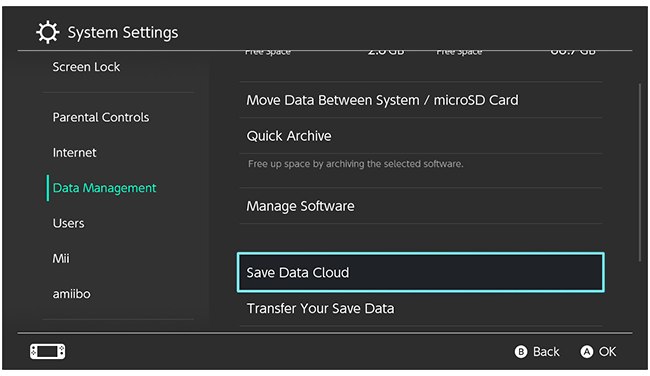Viewport: 650px width, 376px height.
Task: Open Screen Lock settings
Action: coord(86,67)
